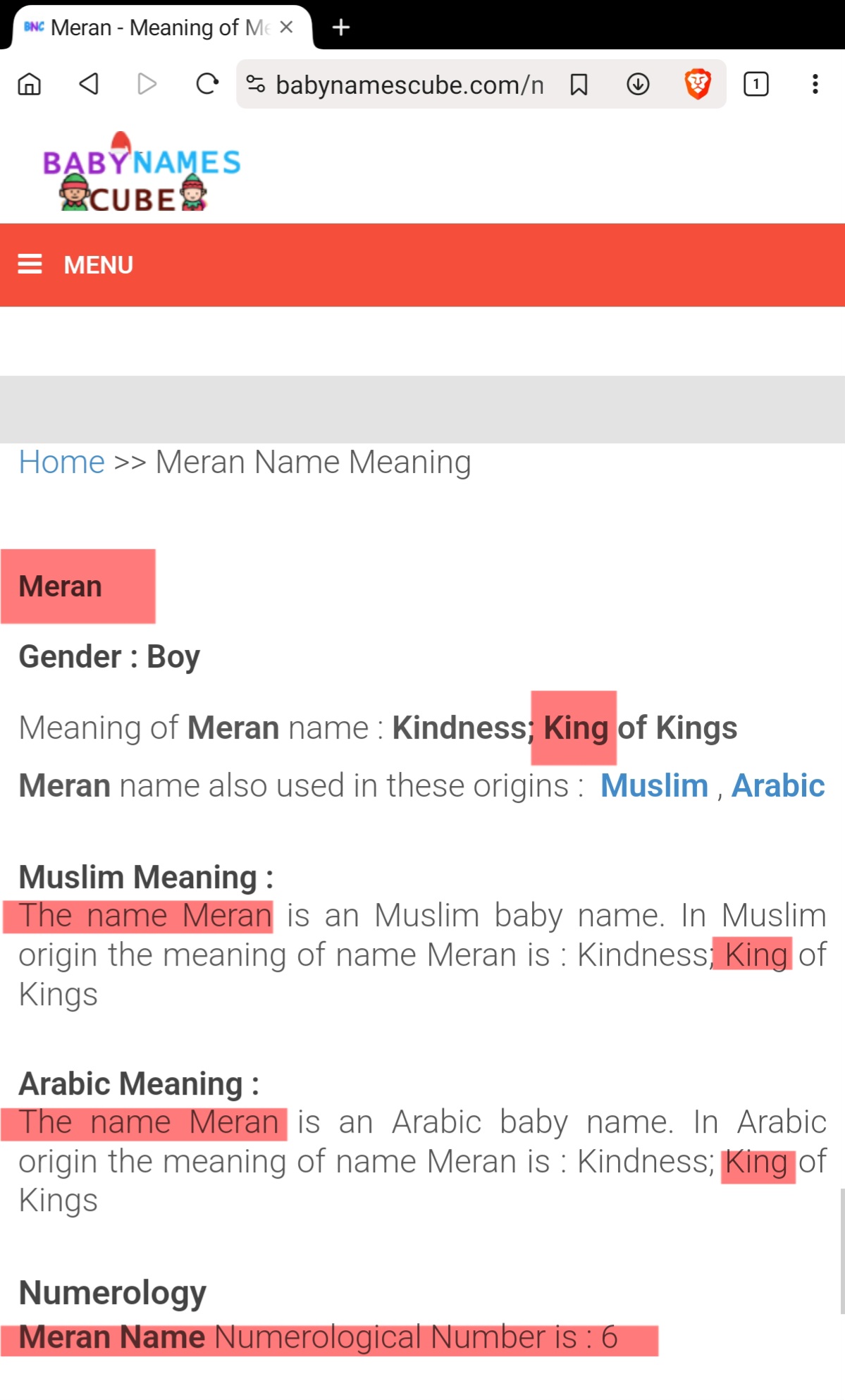845x1400 pixels.
Task: Open the tab switcher showing 1 tab
Action: [755, 85]
